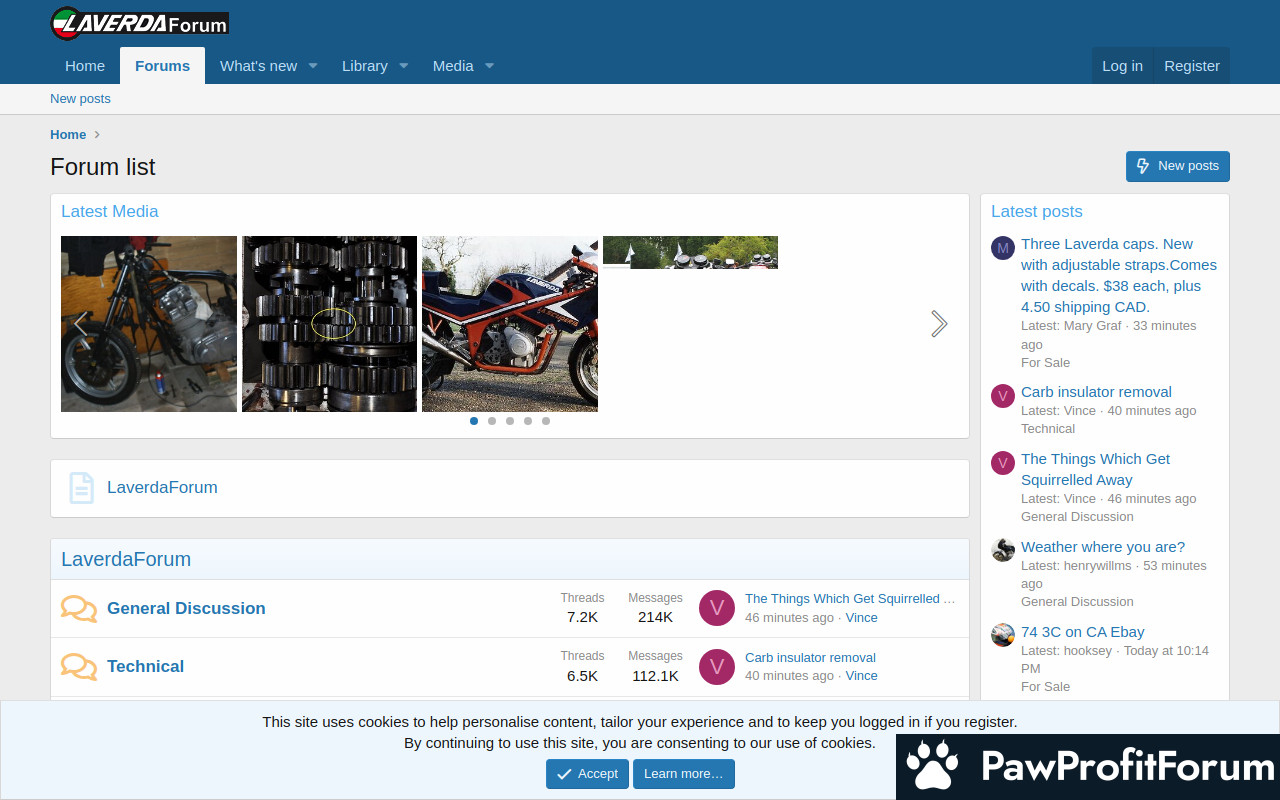Select the fifth carousel pagination dot
This screenshot has width=1280, height=800.
546,421
